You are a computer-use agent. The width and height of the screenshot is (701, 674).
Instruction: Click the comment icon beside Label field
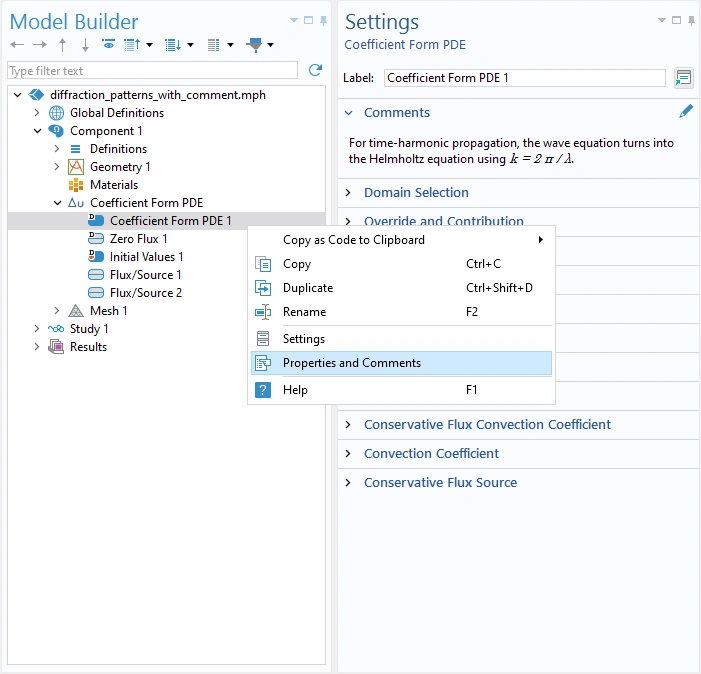click(x=684, y=78)
